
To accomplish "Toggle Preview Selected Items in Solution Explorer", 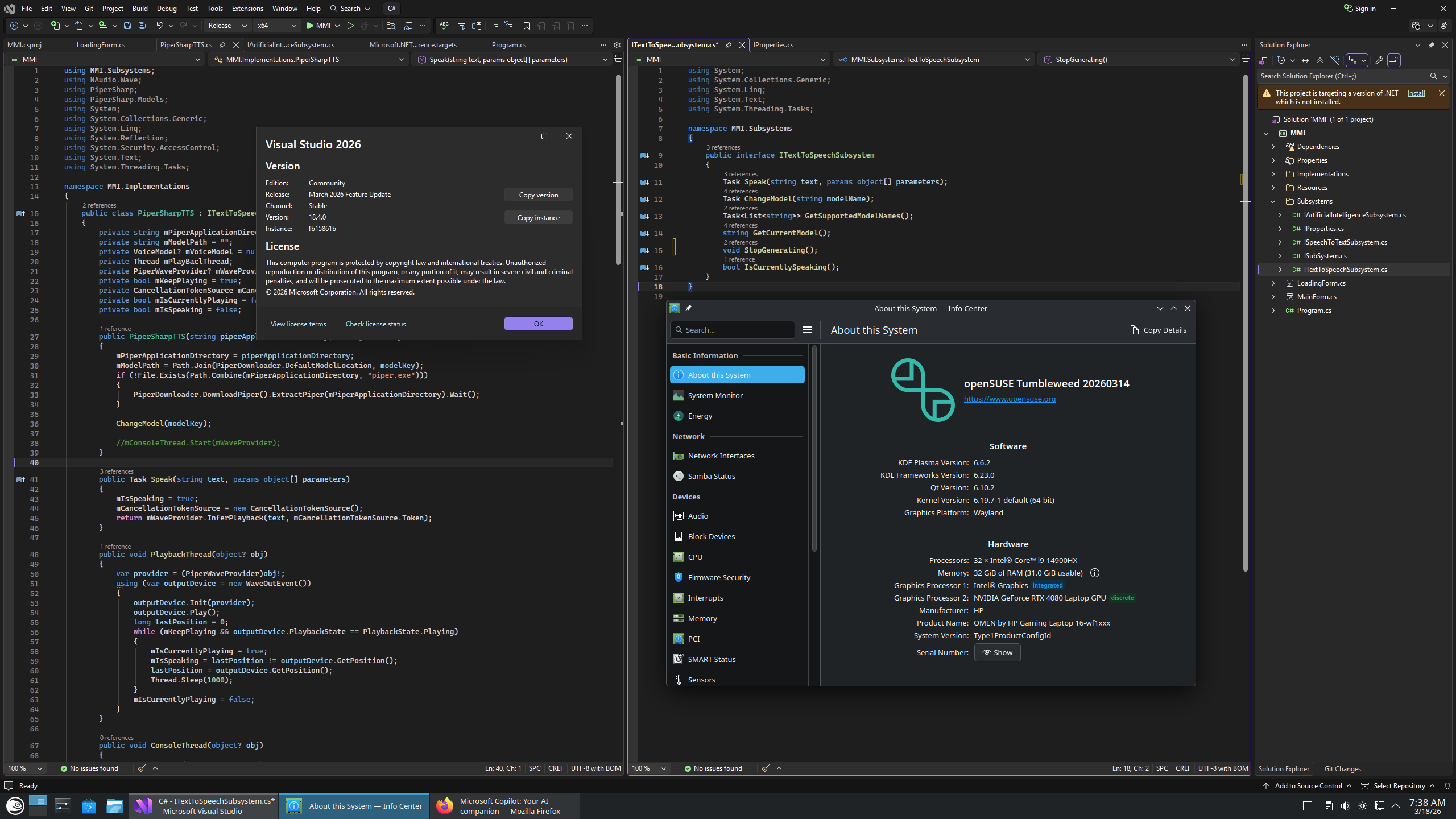I will pos(1394,60).
